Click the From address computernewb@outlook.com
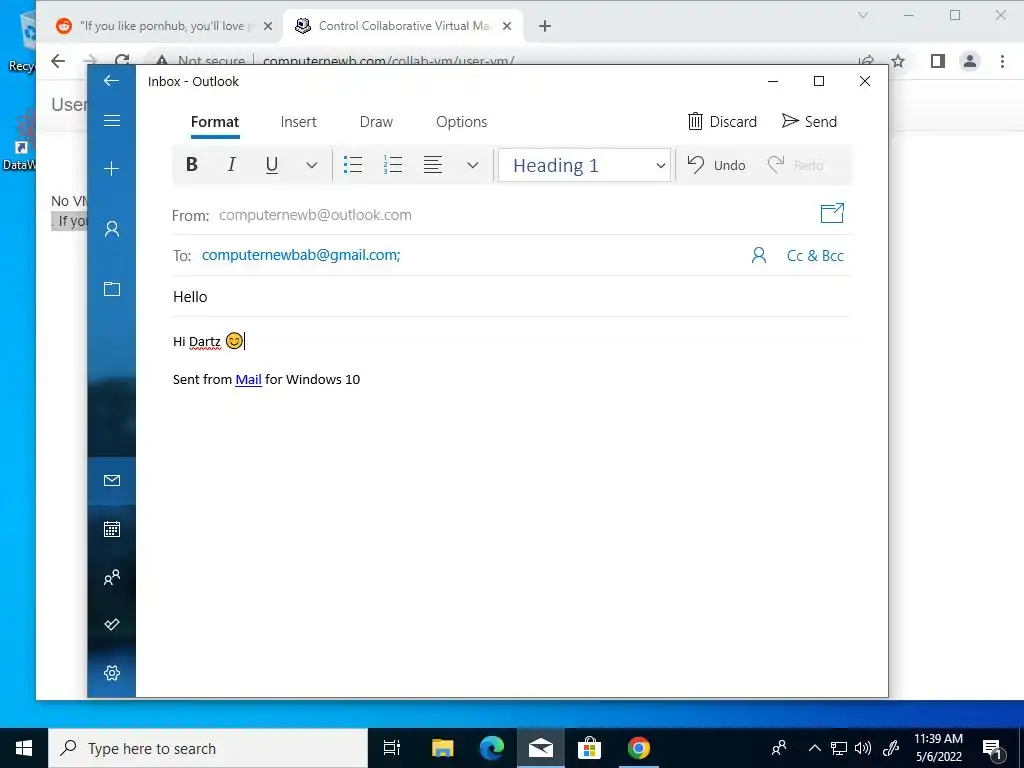Image resolution: width=1024 pixels, height=768 pixels. coord(315,216)
